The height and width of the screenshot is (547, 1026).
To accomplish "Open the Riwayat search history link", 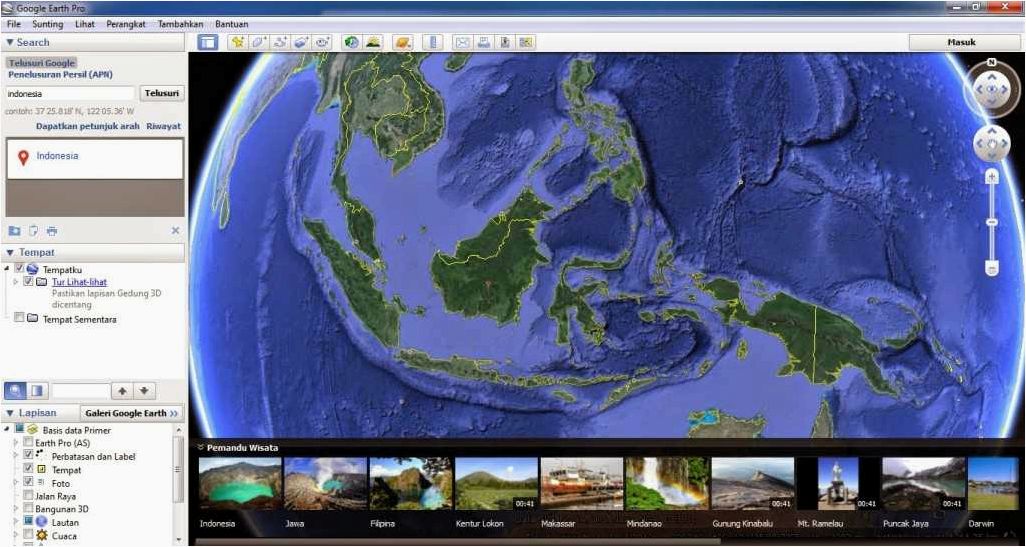I will [x=164, y=126].
